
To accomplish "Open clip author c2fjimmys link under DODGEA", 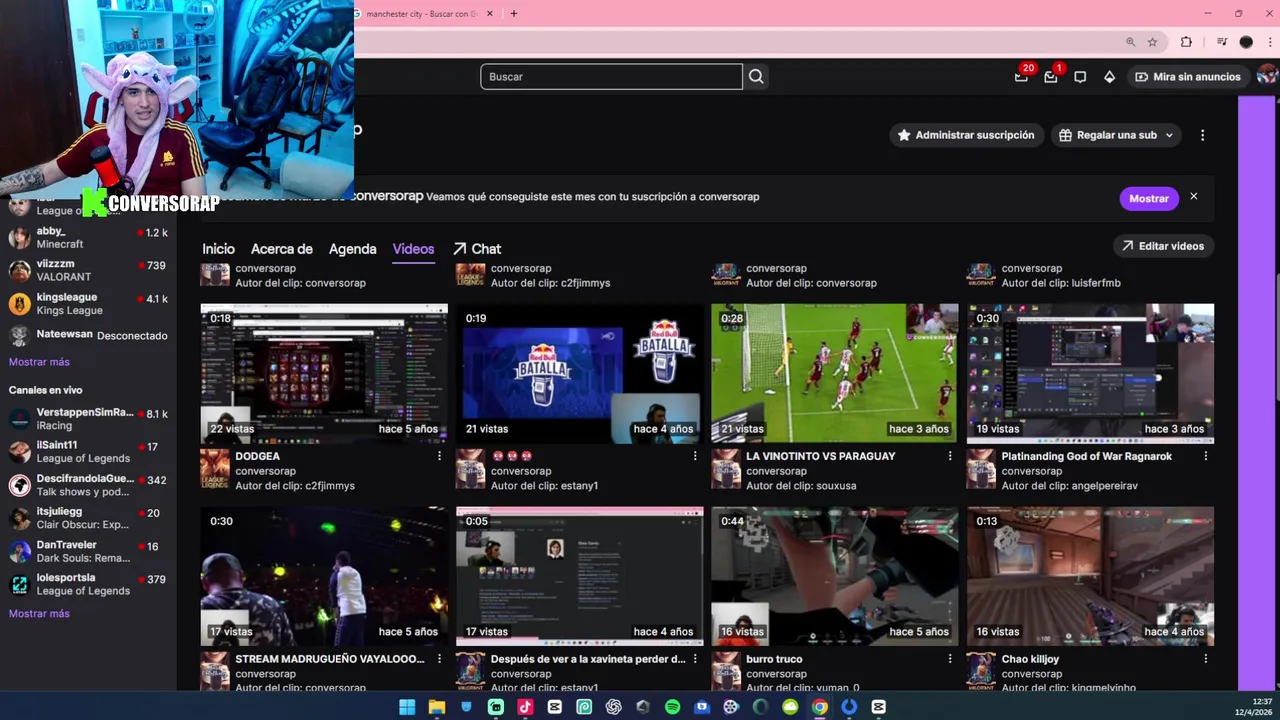I will (330, 486).
